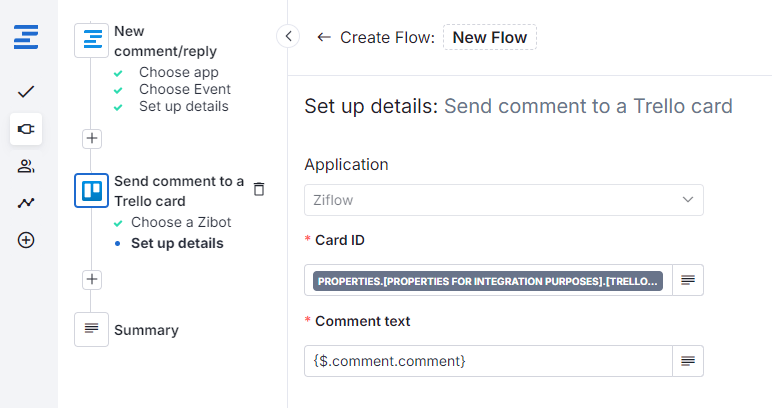Open variable picker for Card ID
The width and height of the screenshot is (772, 408).
(688, 280)
